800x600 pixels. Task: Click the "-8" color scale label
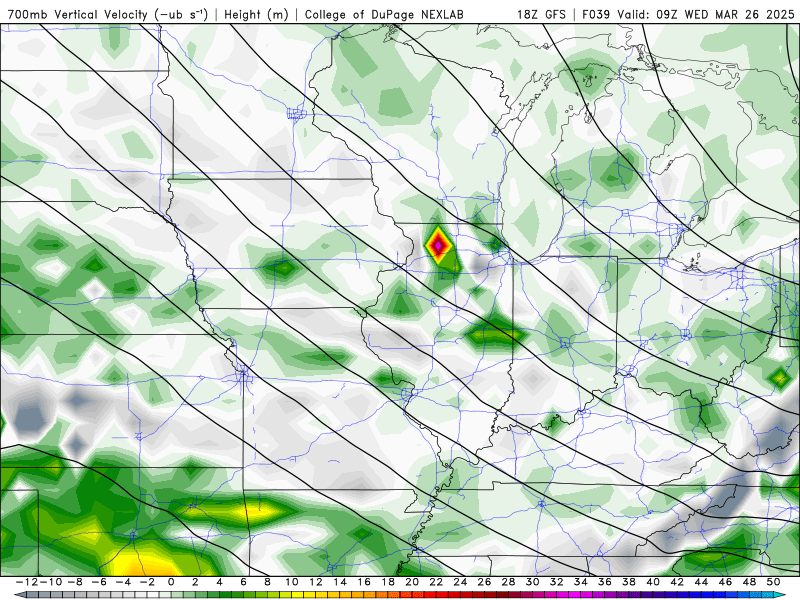(75, 582)
